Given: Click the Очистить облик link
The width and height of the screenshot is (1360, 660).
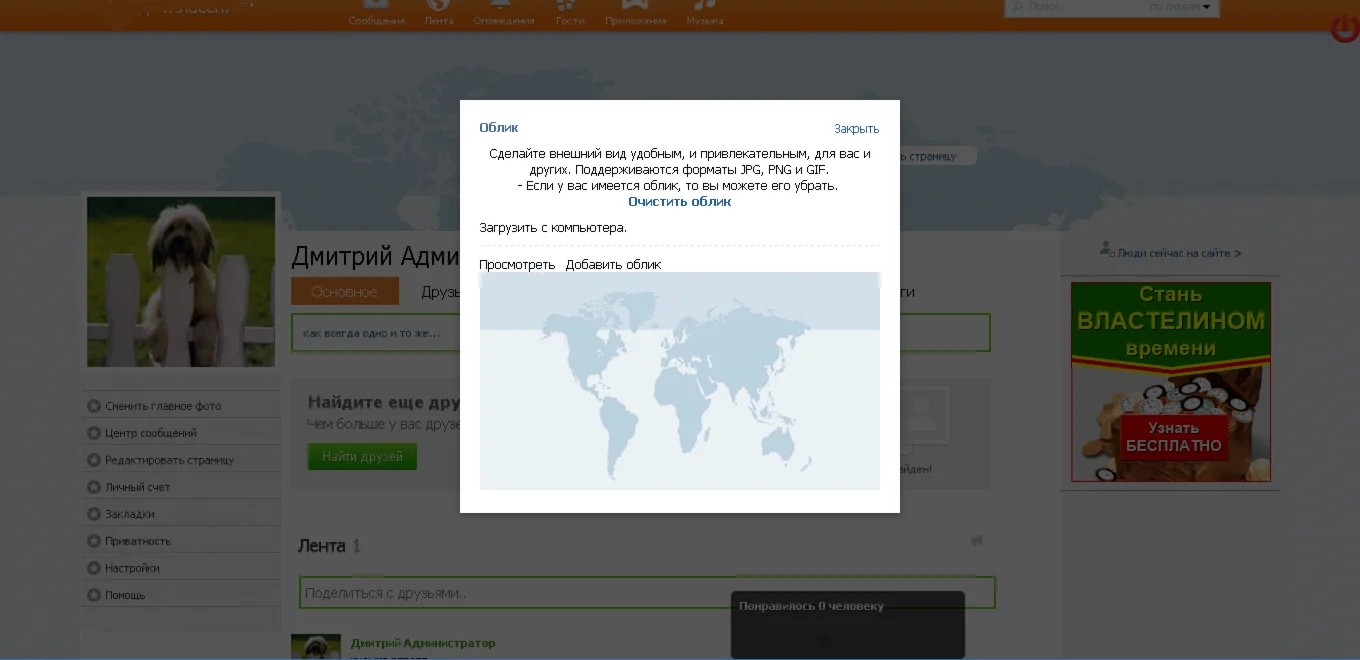Looking at the screenshot, I should click(x=680, y=201).
